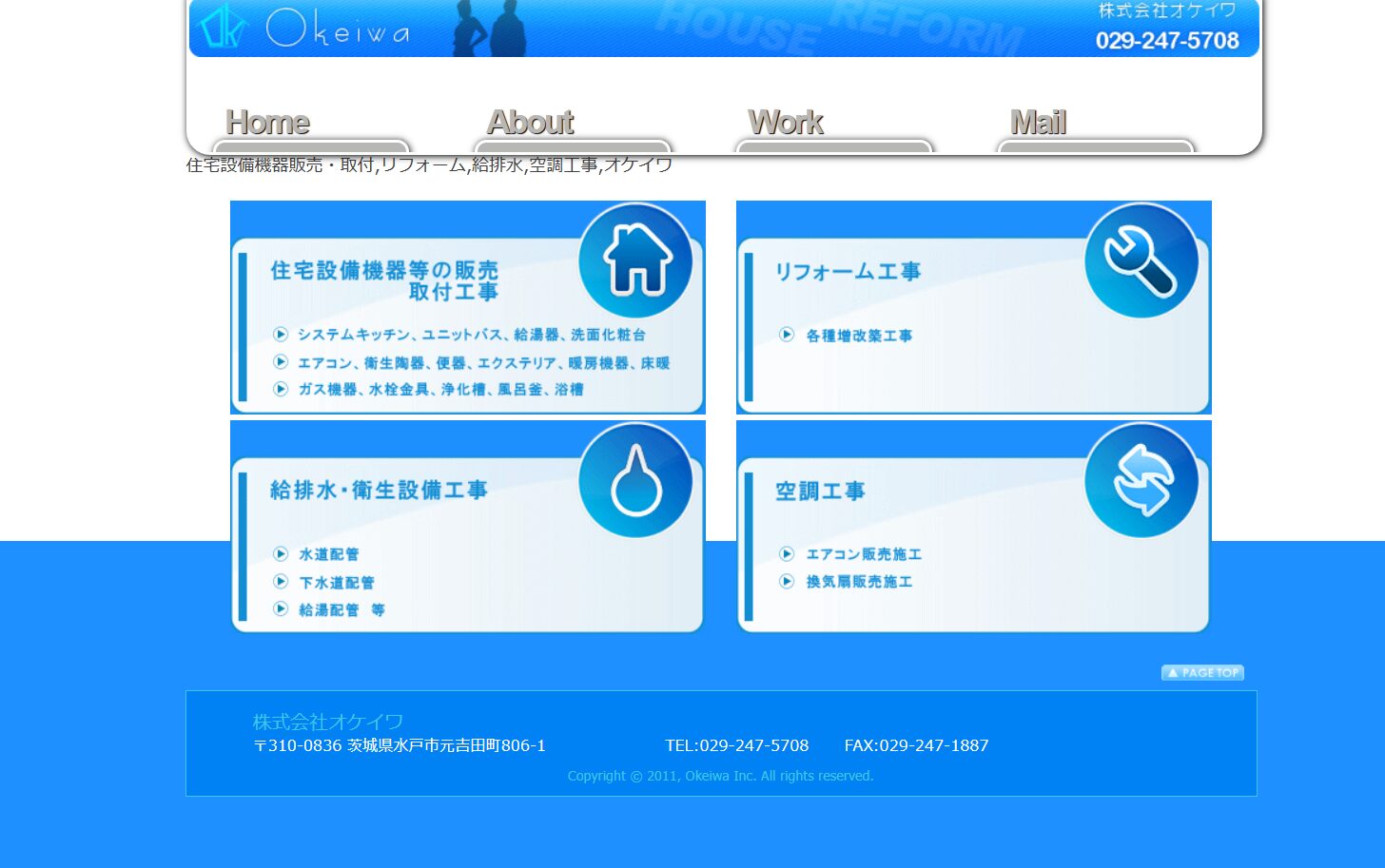Open the Home menu tab
Image resolution: width=1385 pixels, height=868 pixels.
pyautogui.click(x=267, y=123)
